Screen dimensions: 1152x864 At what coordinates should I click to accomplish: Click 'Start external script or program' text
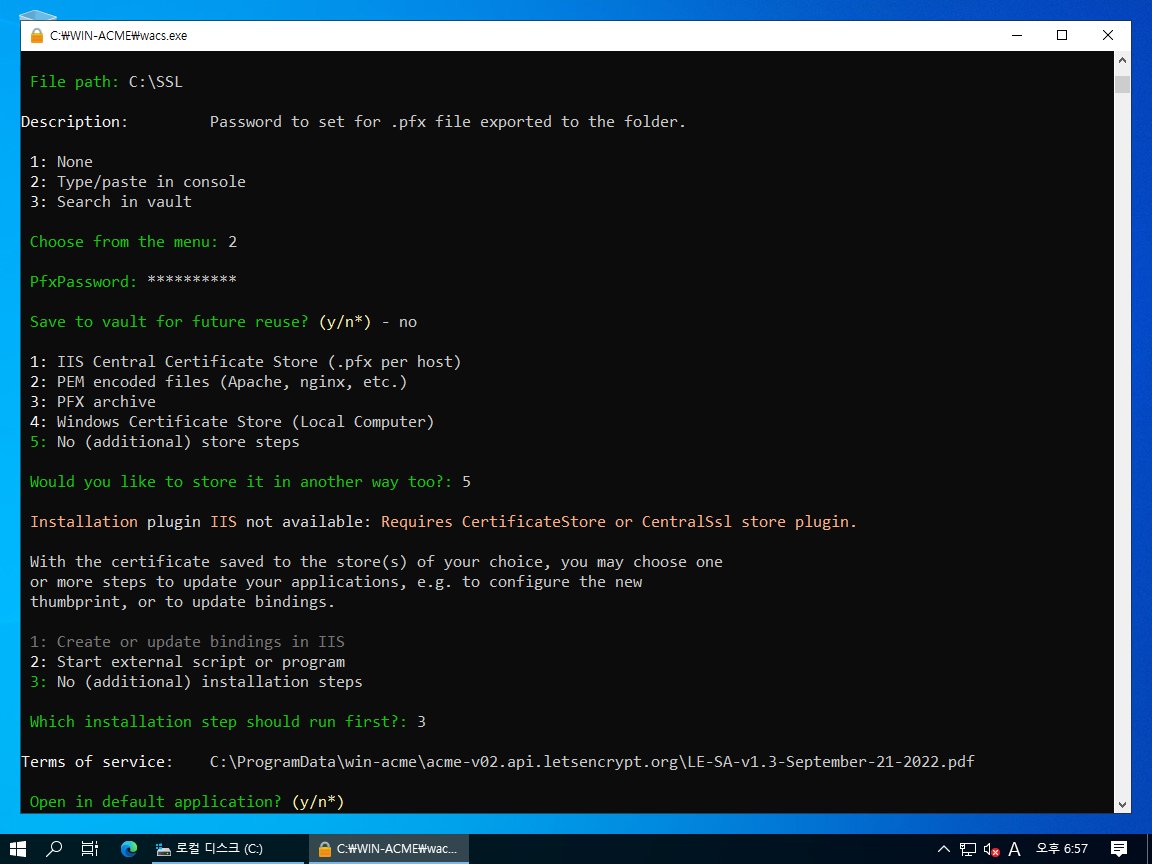[201, 661]
